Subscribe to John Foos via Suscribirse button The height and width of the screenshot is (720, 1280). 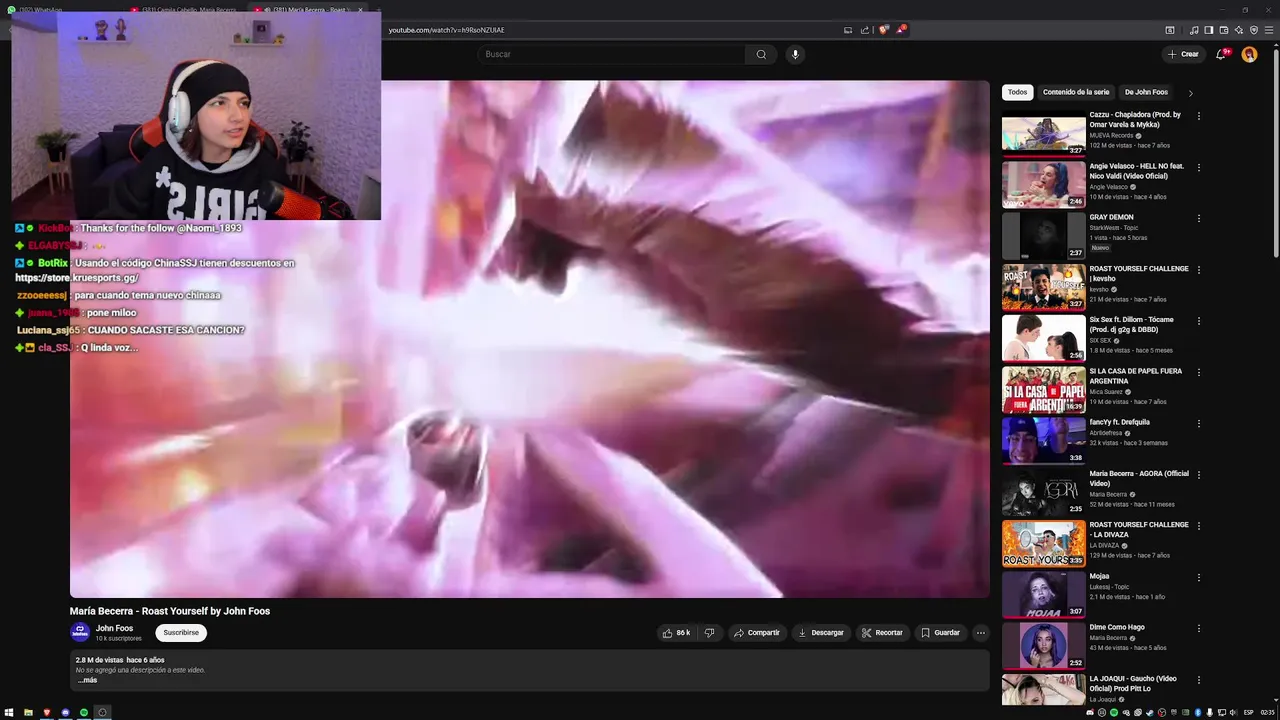pos(181,632)
